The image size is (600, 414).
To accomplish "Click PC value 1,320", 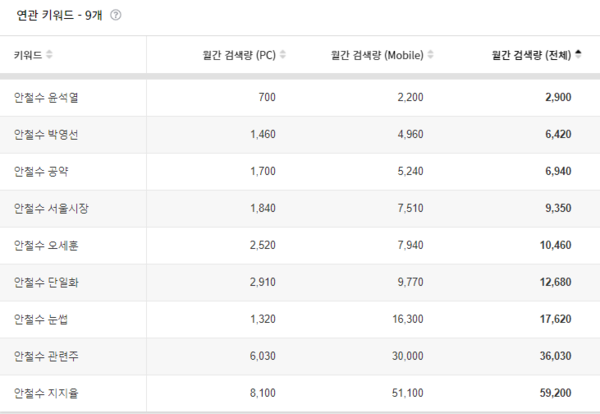I will (x=263, y=319).
